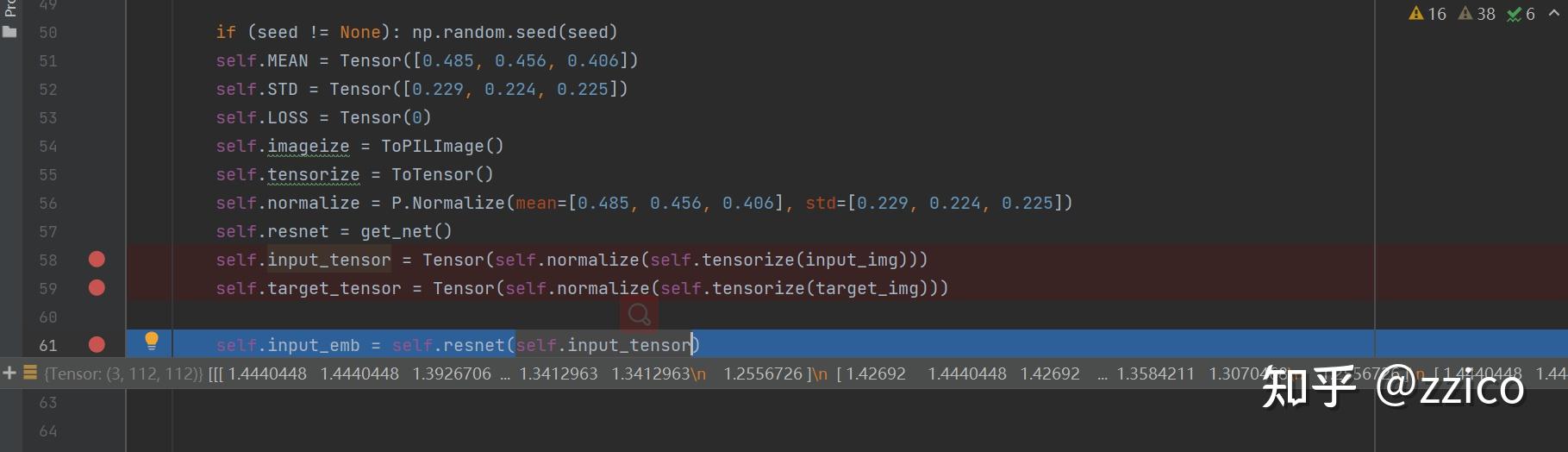Toggle breakpoint on line 58

point(97,260)
